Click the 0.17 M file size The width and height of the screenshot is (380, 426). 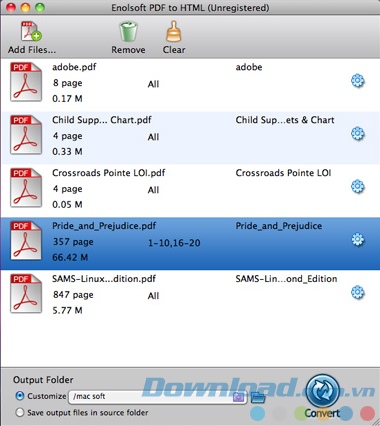click(67, 99)
